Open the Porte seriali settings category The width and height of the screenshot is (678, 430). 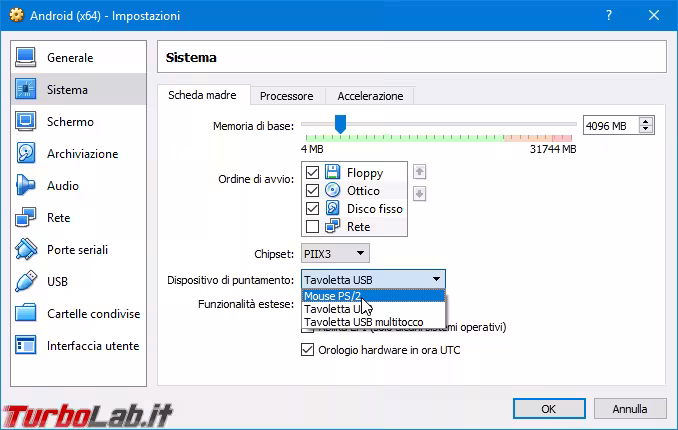point(78,250)
